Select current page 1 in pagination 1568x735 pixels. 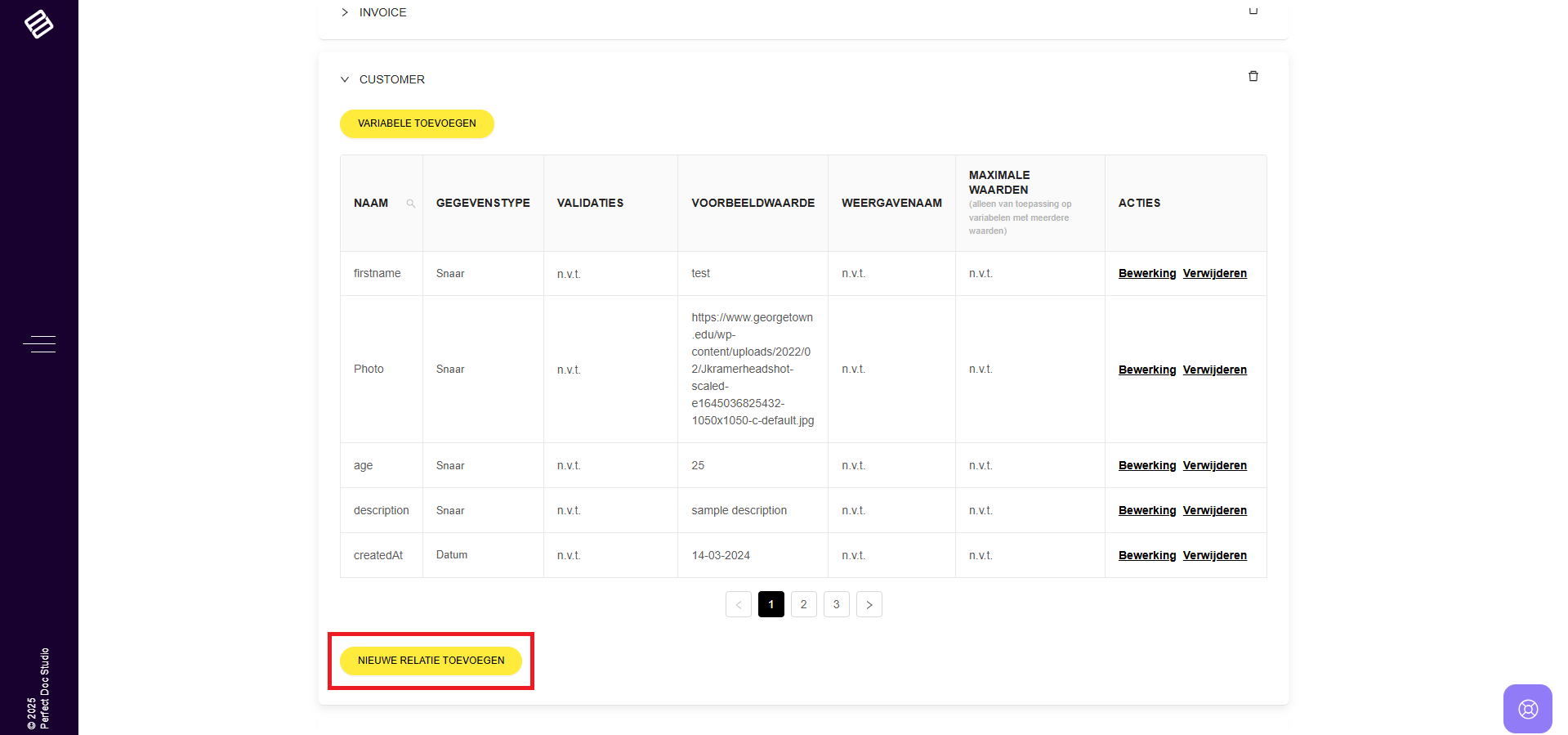(771, 604)
